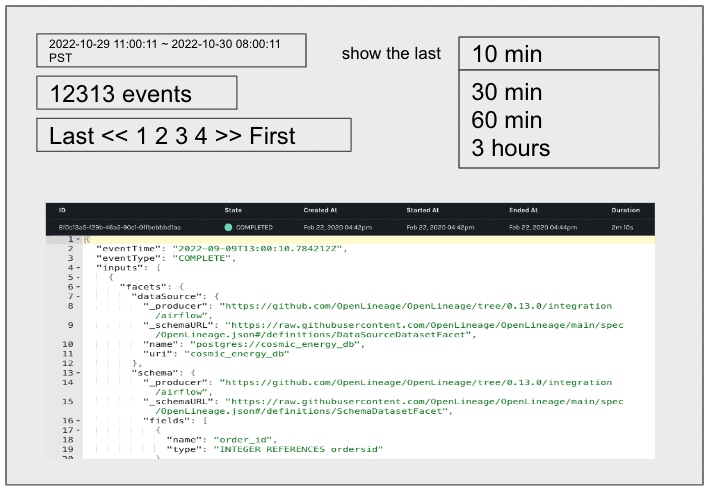Screen dimensions: 708x490
Task: Go to the Last page in pagination
Action: (70, 135)
